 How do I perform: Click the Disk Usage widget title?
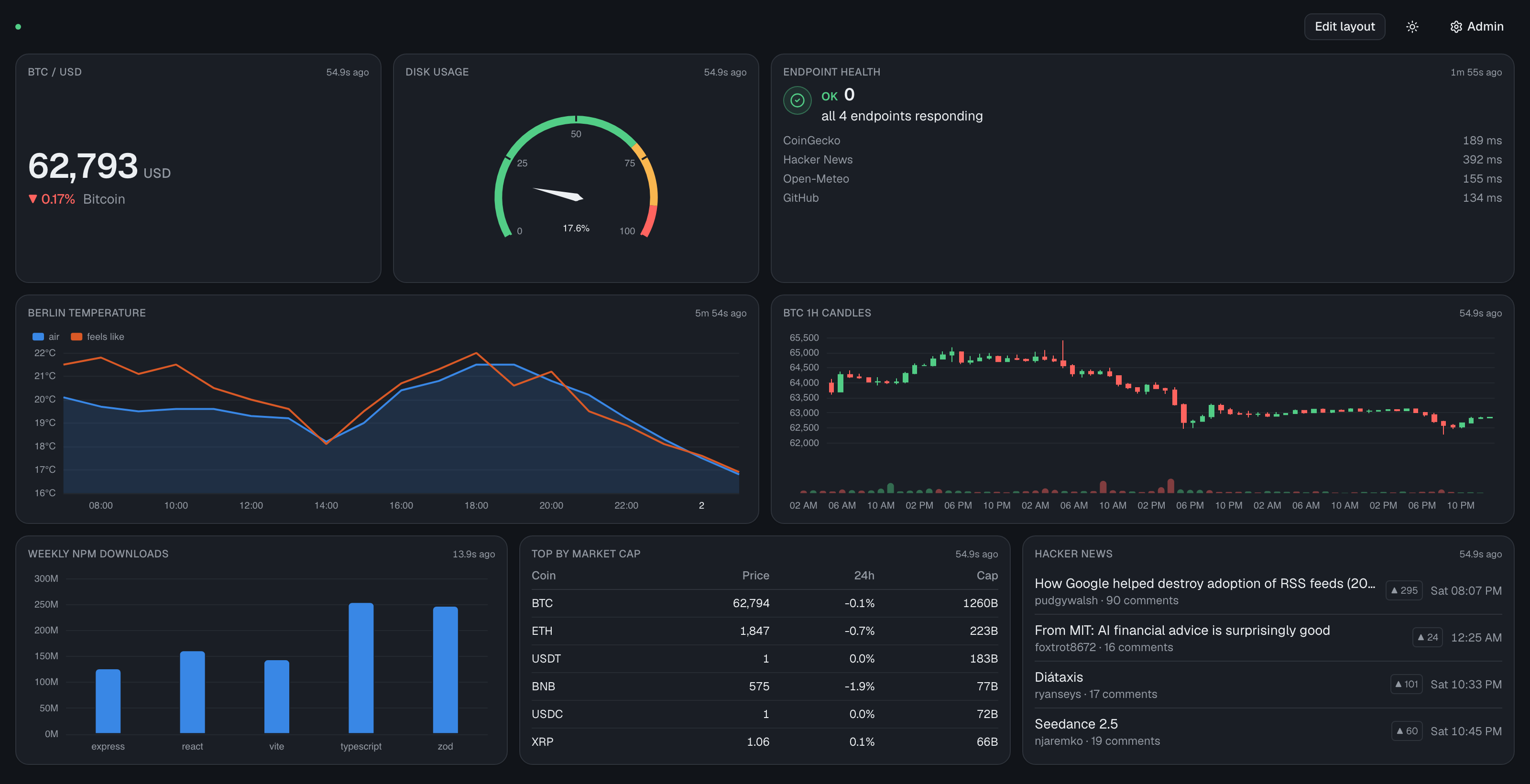[437, 72]
